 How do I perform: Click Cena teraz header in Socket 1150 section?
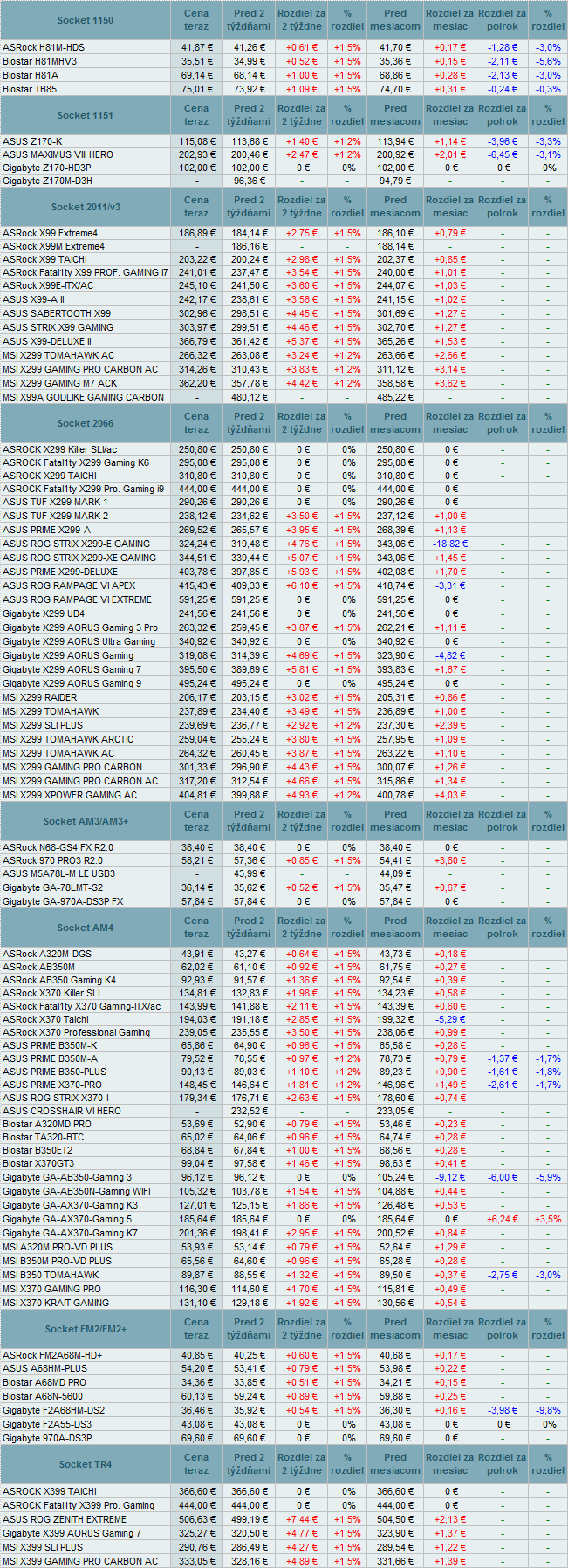pyautogui.click(x=196, y=20)
